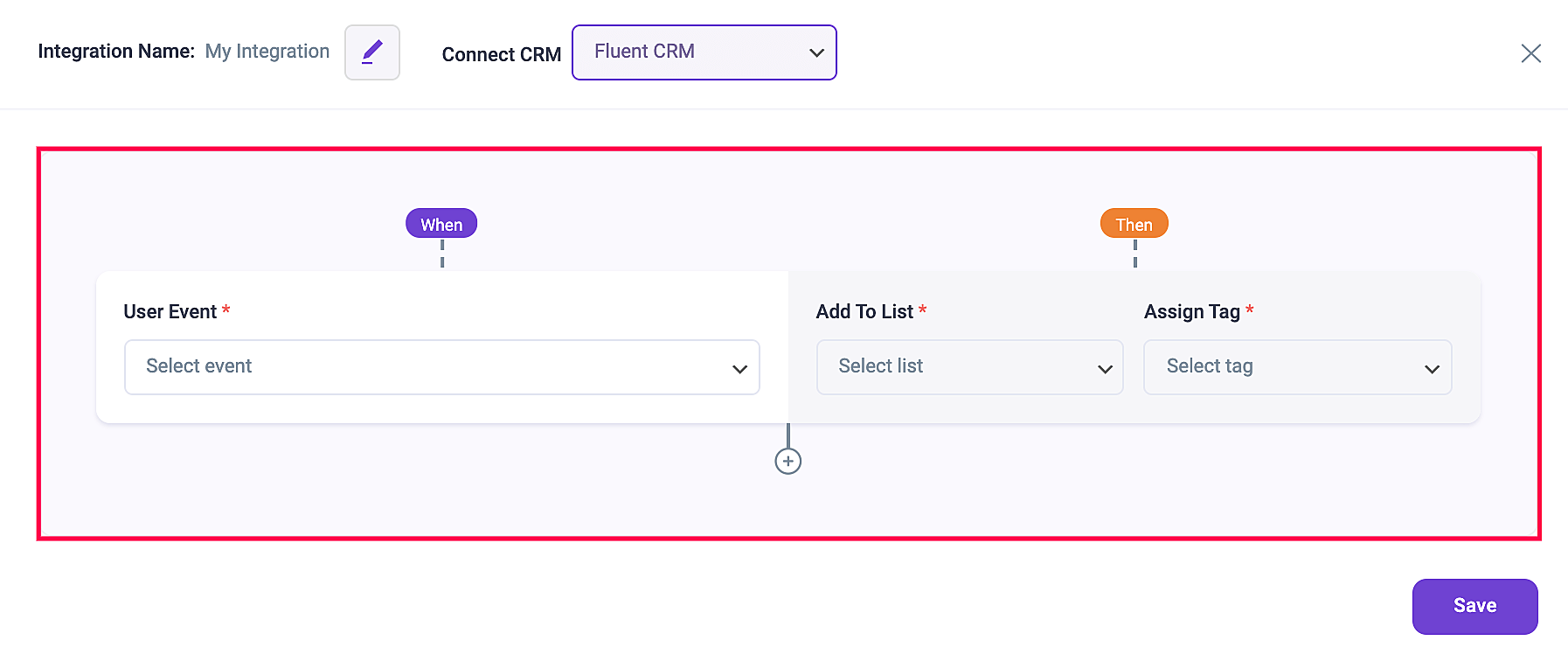Save the integration
This screenshot has height=668, width=1568.
coord(1475,607)
